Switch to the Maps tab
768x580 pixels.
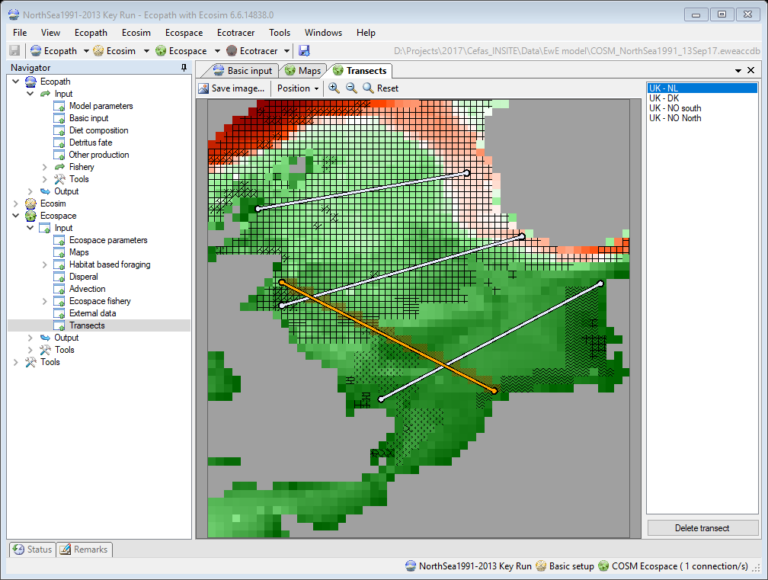[302, 71]
